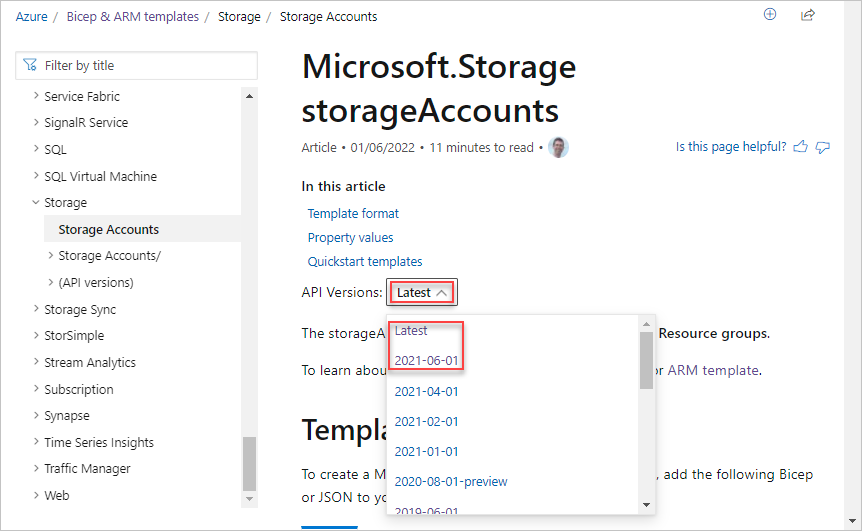
Task: Choose API version 2021-04-01
Action: (x=426, y=391)
